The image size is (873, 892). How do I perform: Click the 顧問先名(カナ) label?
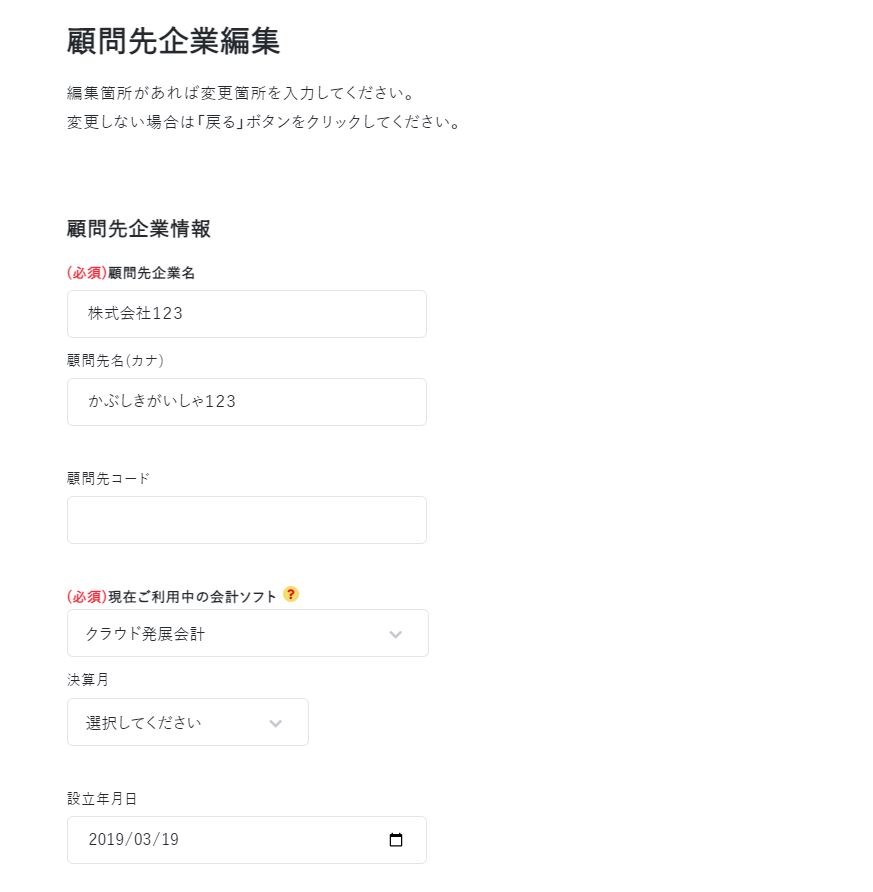coord(115,360)
